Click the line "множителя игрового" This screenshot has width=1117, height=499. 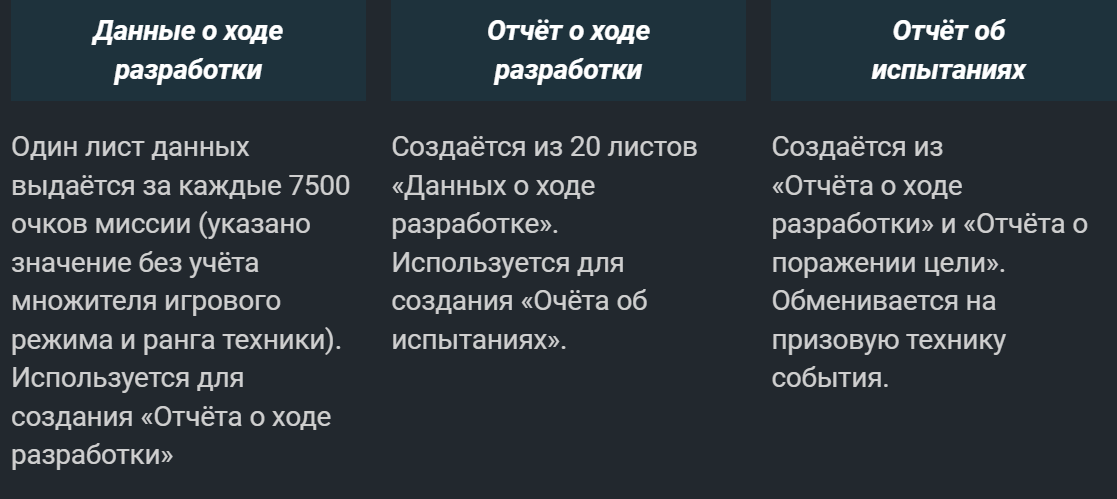click(145, 301)
